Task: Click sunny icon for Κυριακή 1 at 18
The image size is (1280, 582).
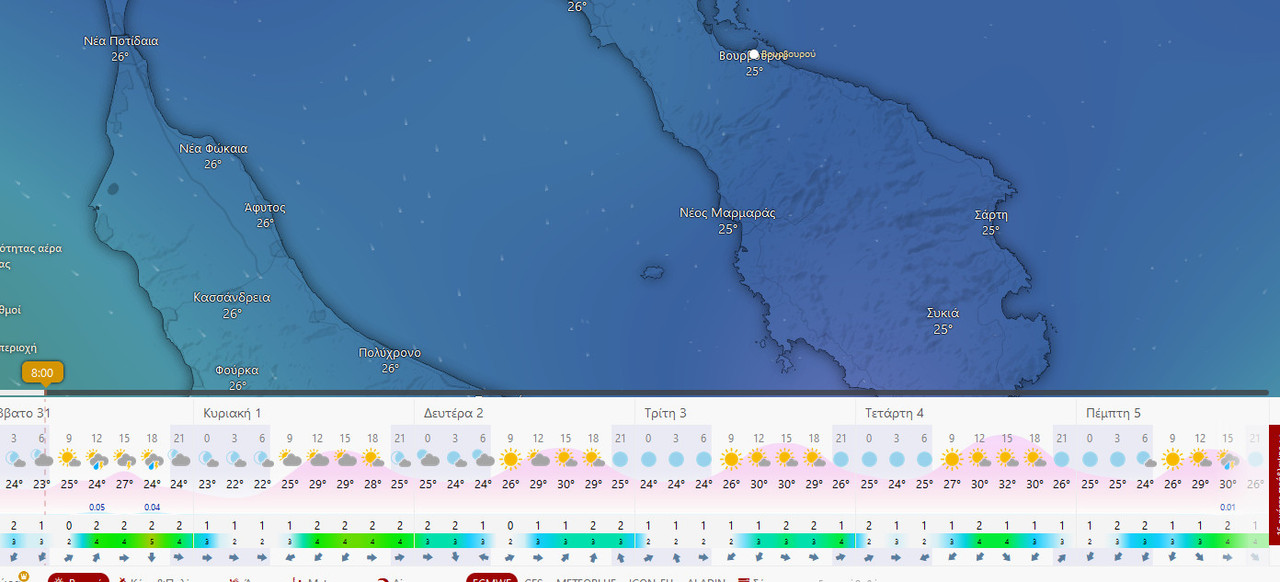Action: click(x=373, y=459)
